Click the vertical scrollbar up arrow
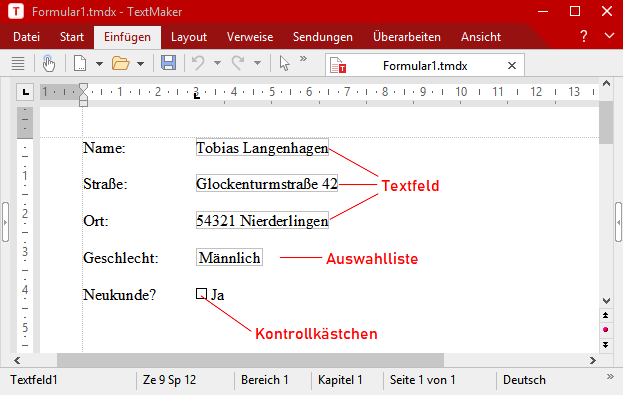623x395 pixels. pos(606,83)
